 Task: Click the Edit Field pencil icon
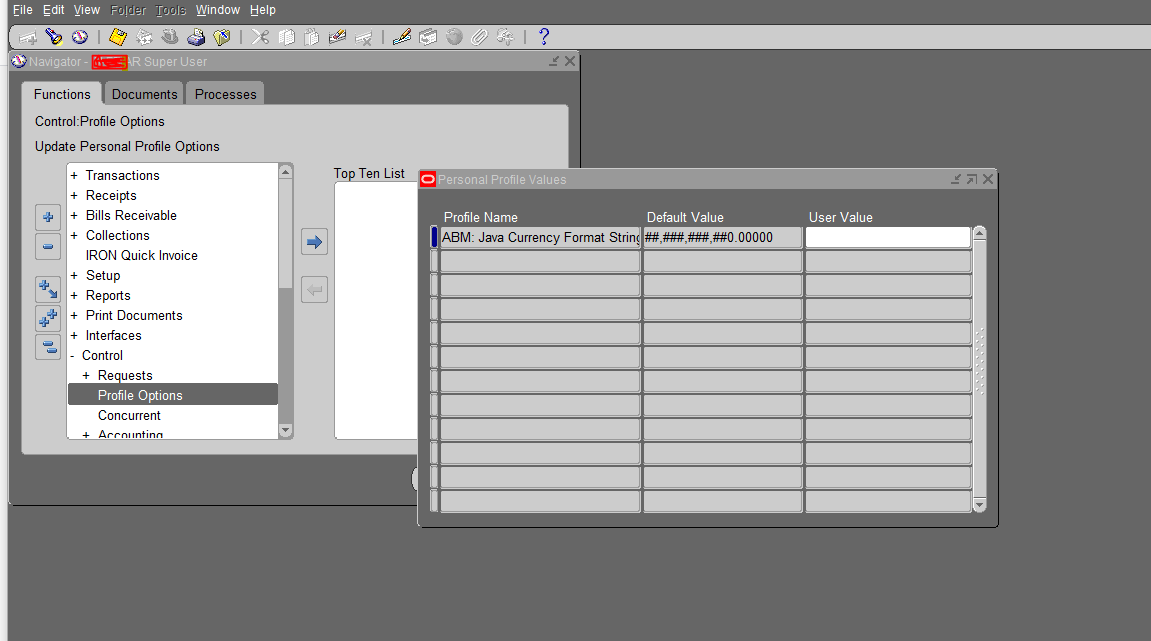tap(401, 37)
